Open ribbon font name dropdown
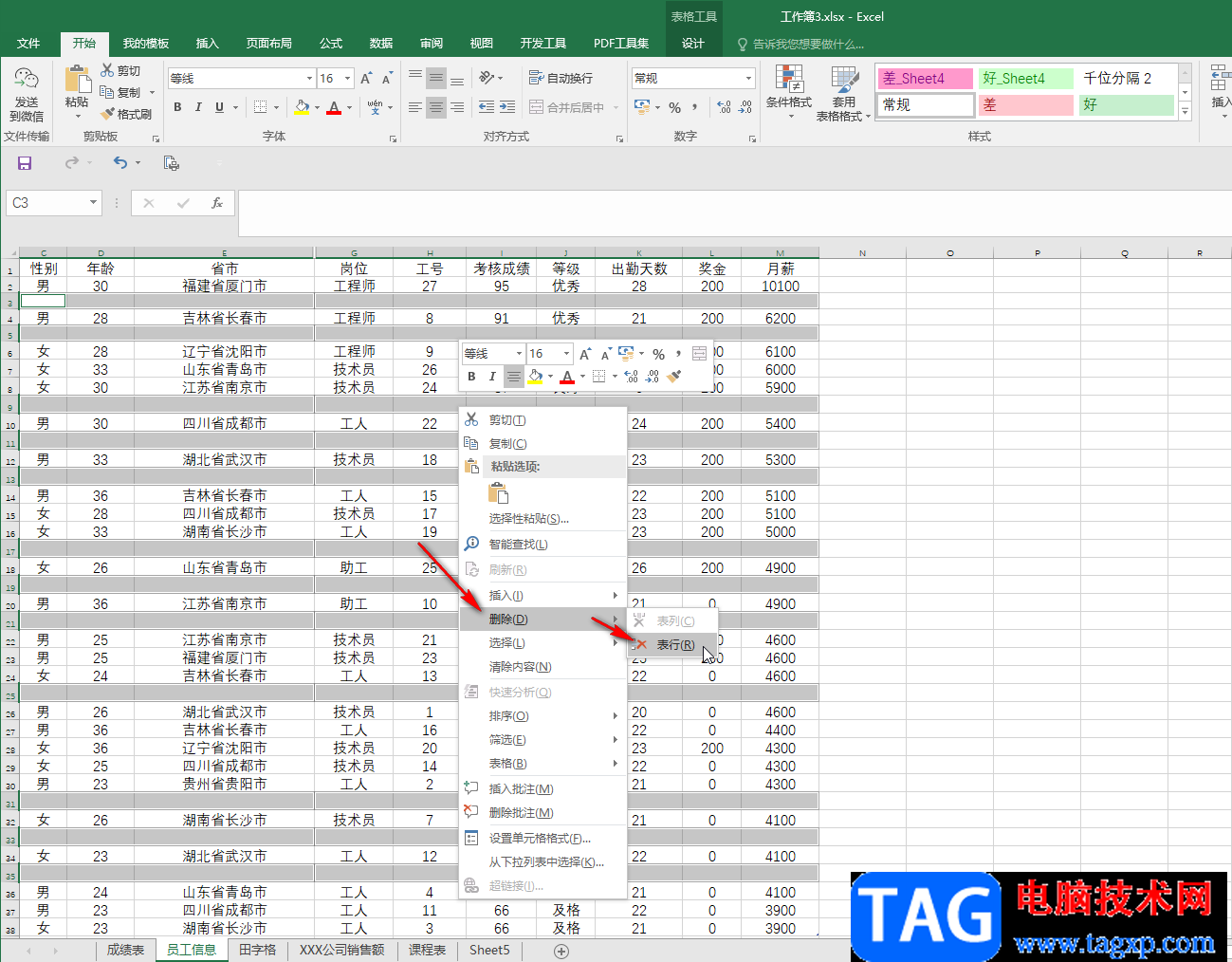The image size is (1232, 962). pos(309,79)
